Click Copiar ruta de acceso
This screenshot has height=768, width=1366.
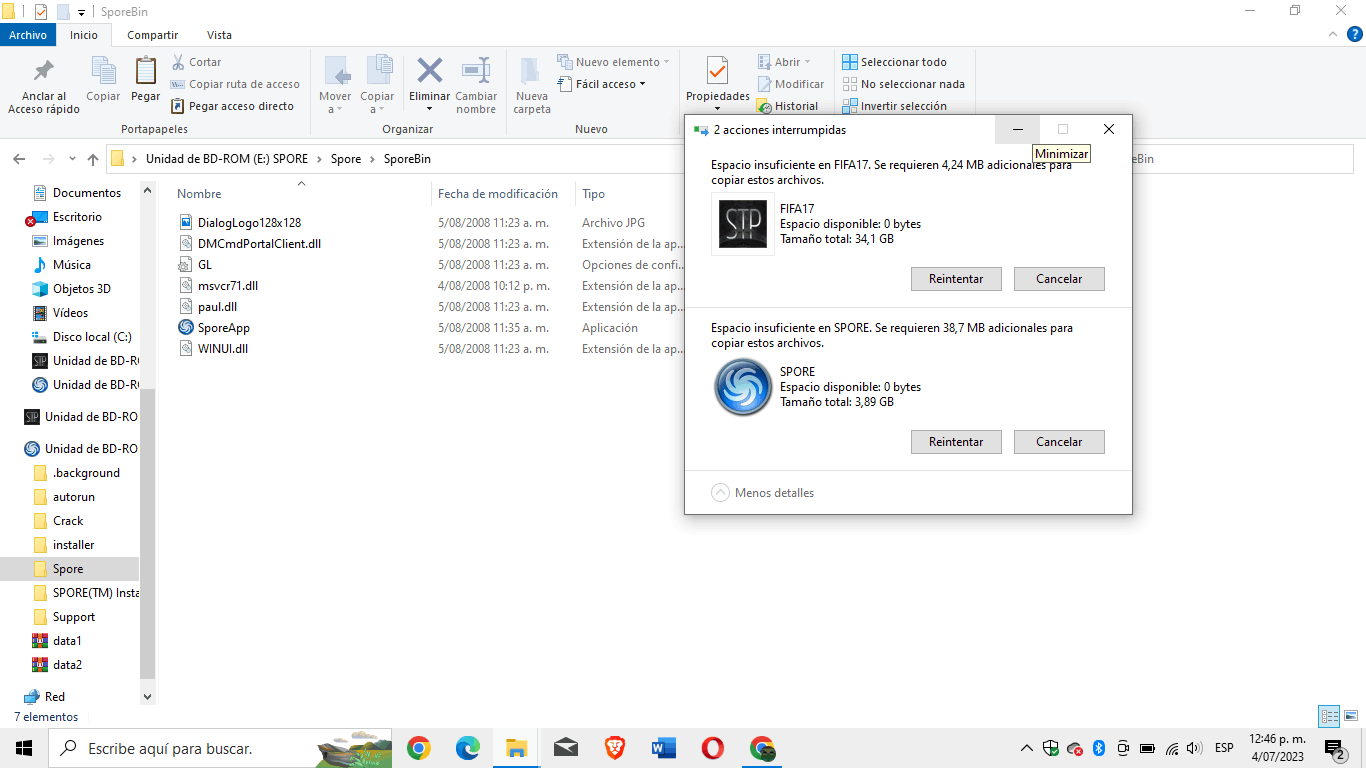(x=235, y=84)
